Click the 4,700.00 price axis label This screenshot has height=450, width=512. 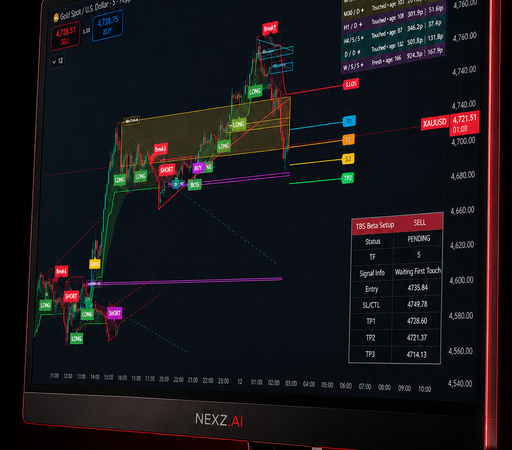click(463, 141)
